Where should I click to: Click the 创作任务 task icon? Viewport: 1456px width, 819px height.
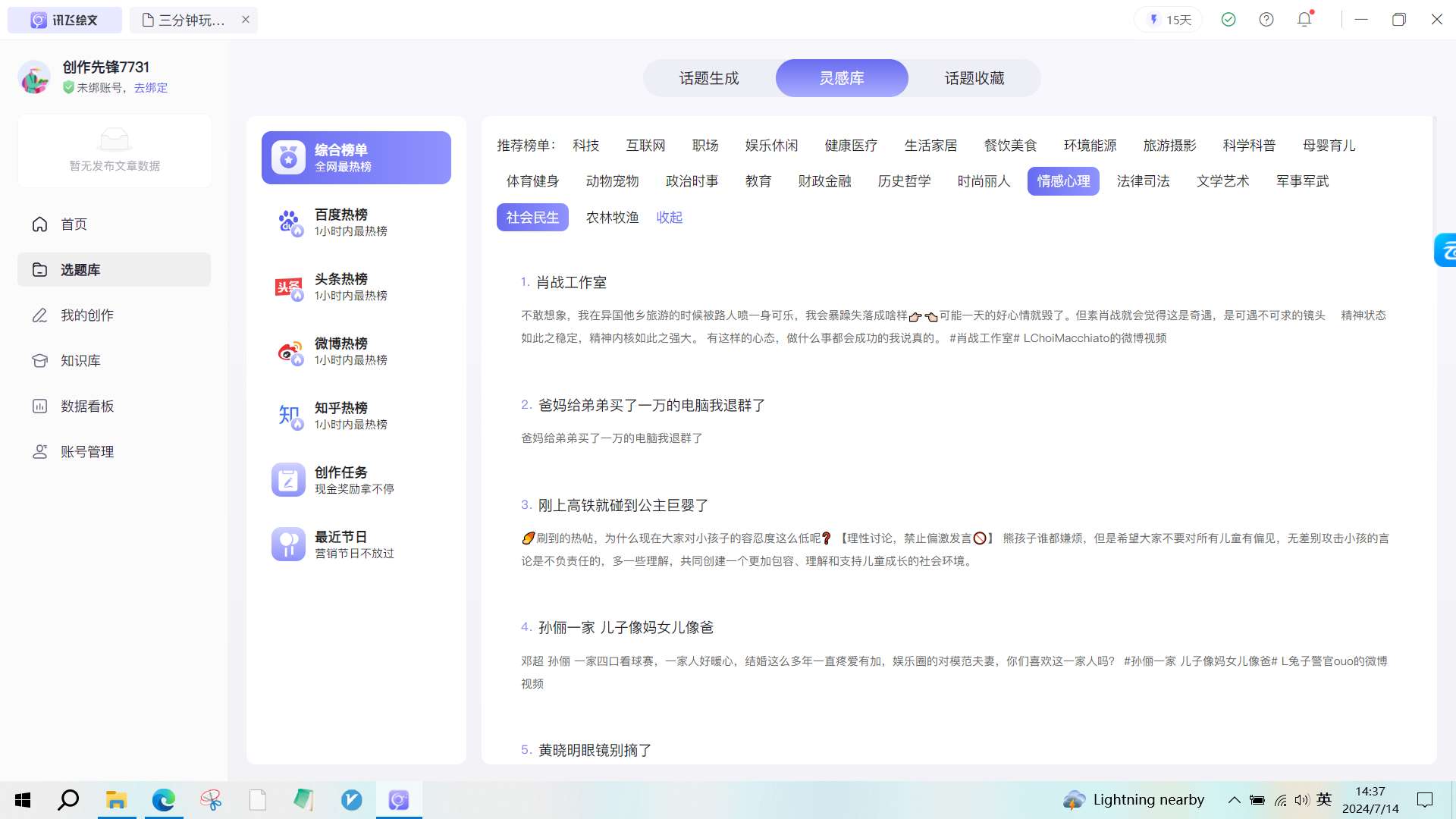[288, 480]
